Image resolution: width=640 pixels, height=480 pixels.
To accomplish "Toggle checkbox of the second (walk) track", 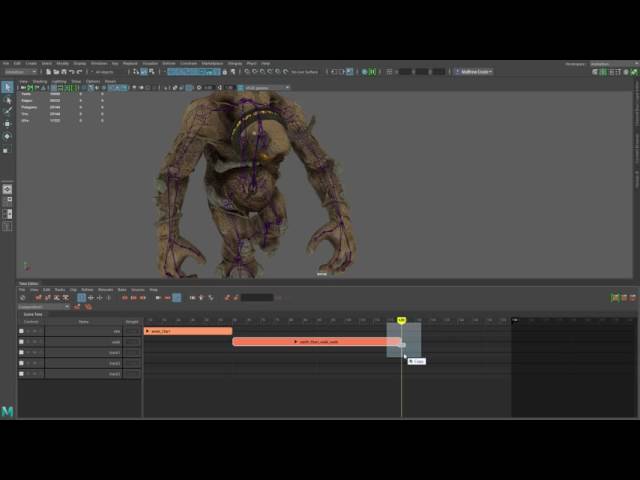I will [21, 342].
